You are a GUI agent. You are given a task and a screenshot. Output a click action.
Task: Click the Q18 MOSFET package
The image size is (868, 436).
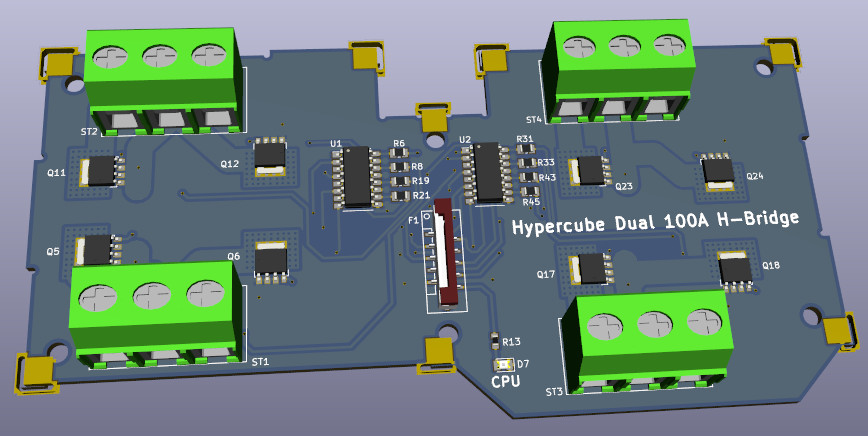coord(736,271)
